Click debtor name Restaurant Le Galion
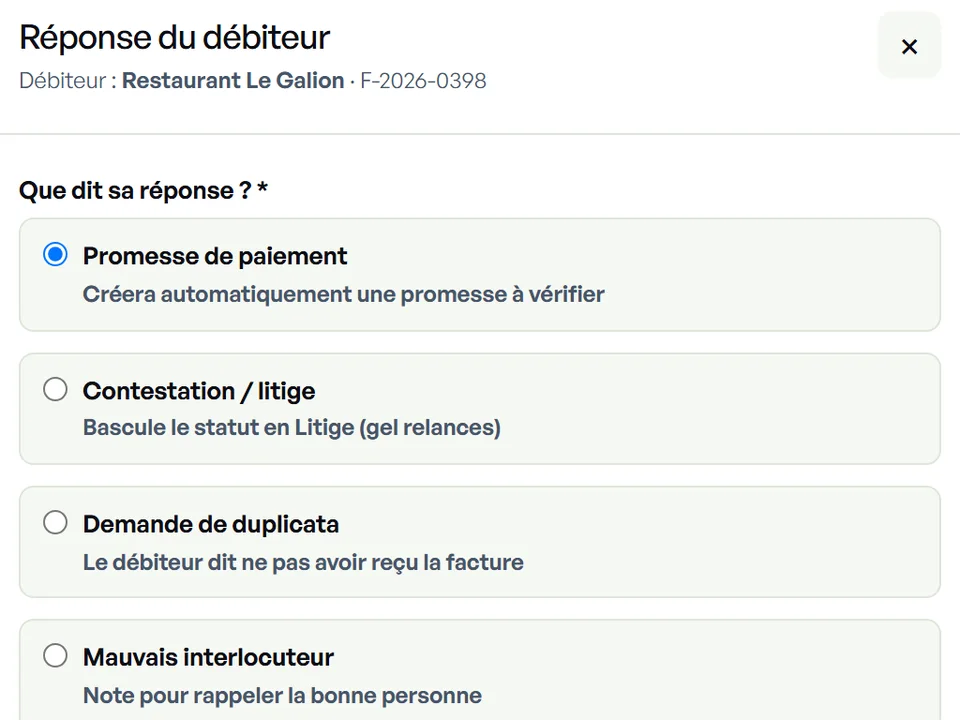The height and width of the screenshot is (720, 960). click(x=233, y=80)
